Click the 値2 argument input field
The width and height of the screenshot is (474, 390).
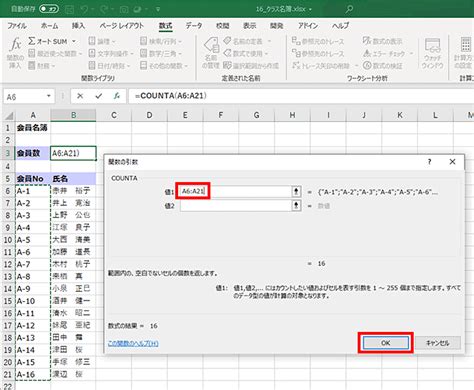(x=236, y=206)
